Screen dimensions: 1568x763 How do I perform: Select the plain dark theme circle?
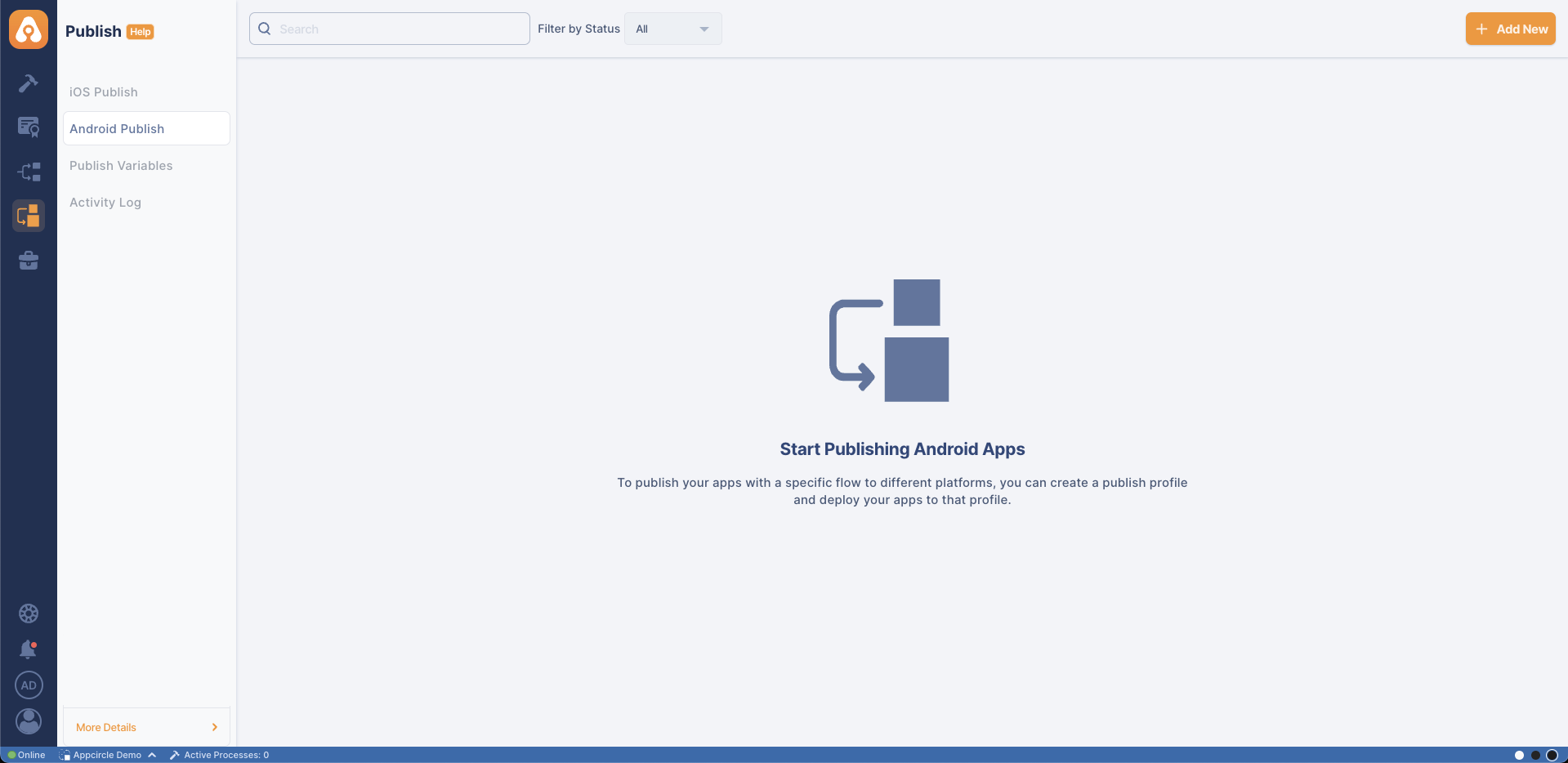[1535, 755]
